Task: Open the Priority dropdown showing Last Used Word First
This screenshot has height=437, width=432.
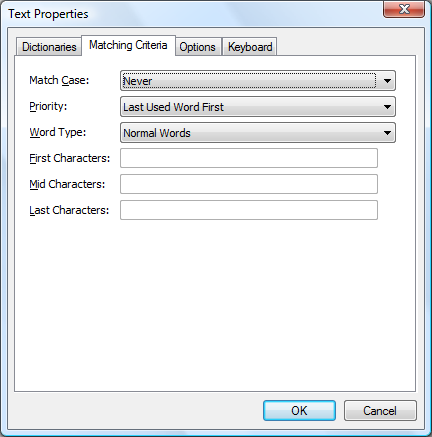Action: (x=258, y=107)
